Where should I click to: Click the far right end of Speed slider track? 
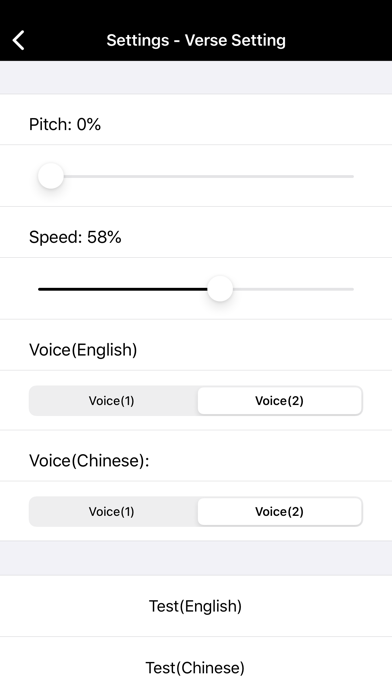[x=351, y=289]
